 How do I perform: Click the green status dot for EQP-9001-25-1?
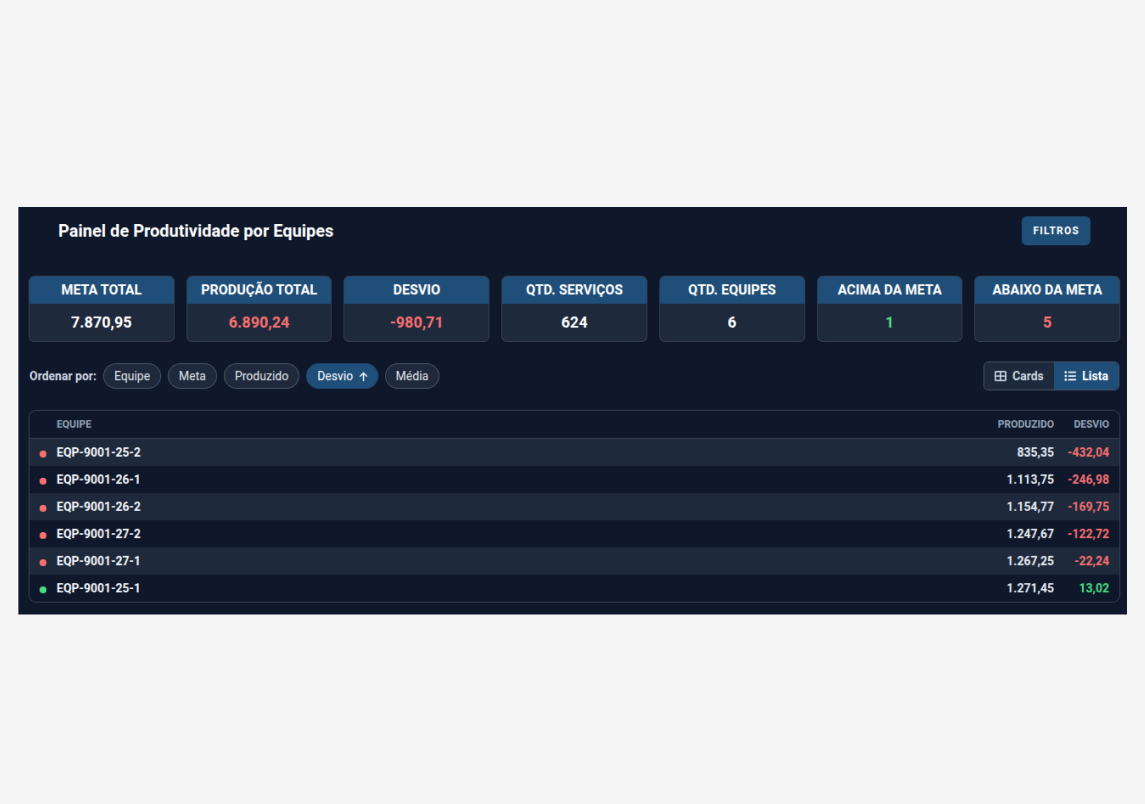tap(43, 589)
